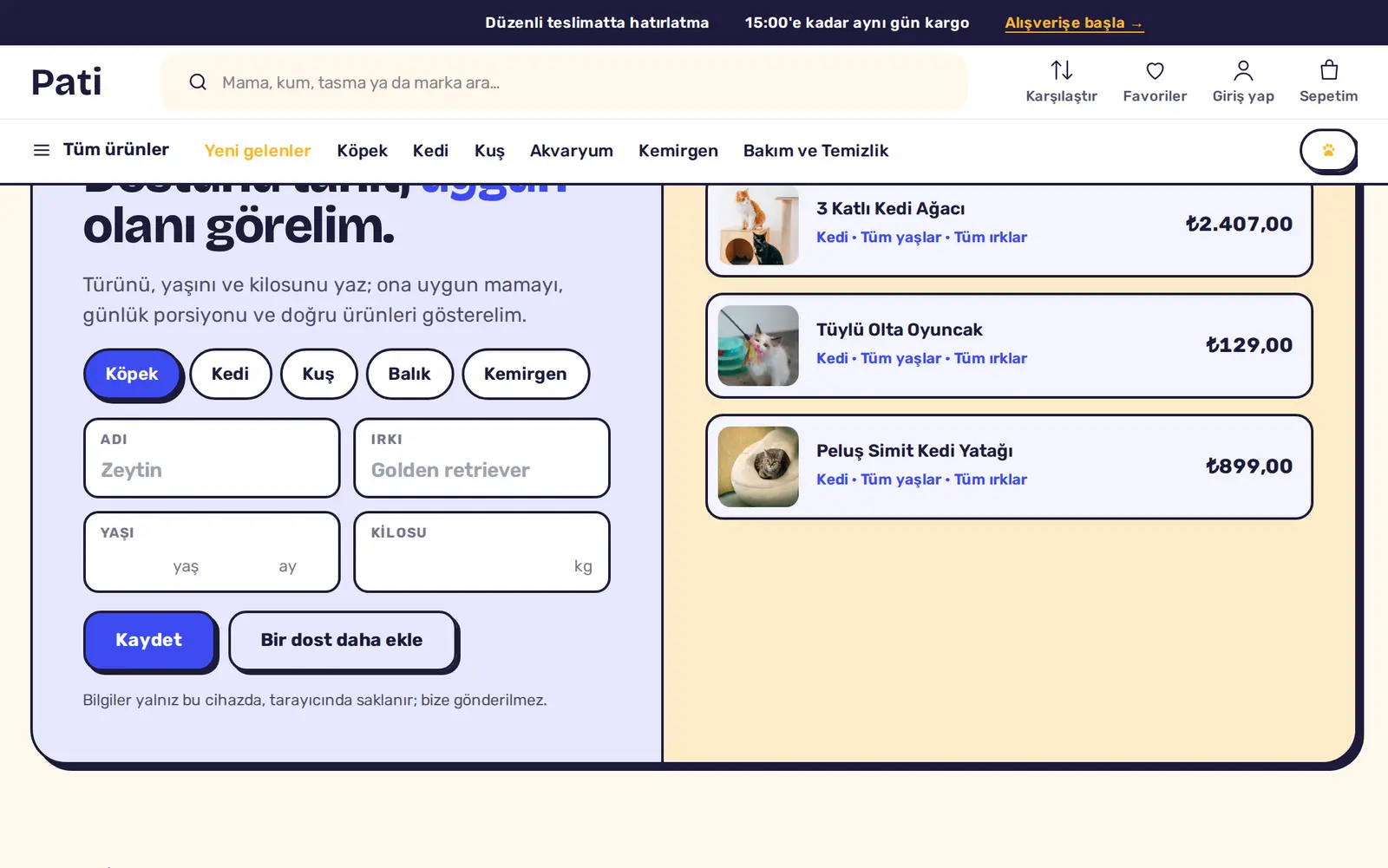
Task: Open the Köpek navigation category
Action: coord(362,151)
